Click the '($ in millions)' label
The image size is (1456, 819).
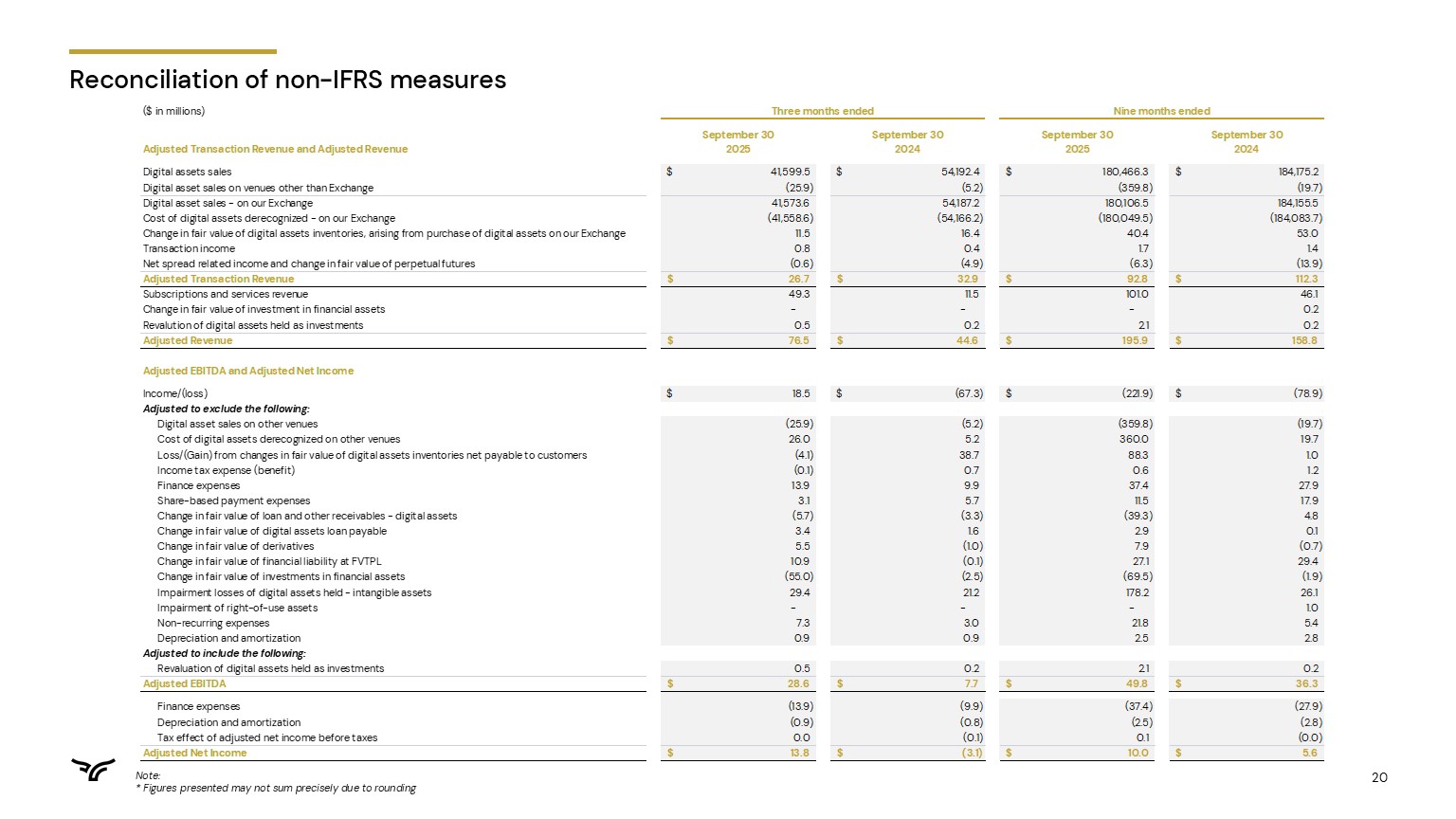(x=173, y=111)
